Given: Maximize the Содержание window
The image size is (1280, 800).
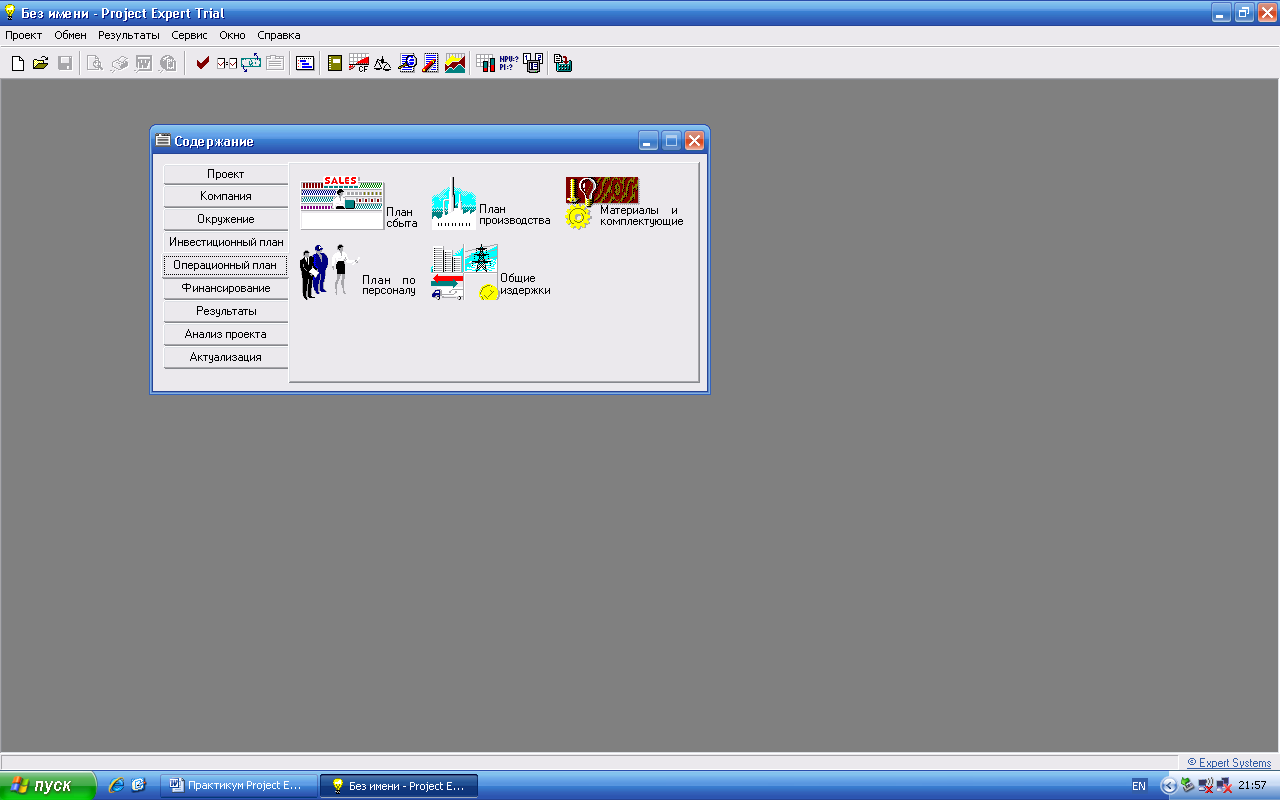Looking at the screenshot, I should click(x=671, y=141).
